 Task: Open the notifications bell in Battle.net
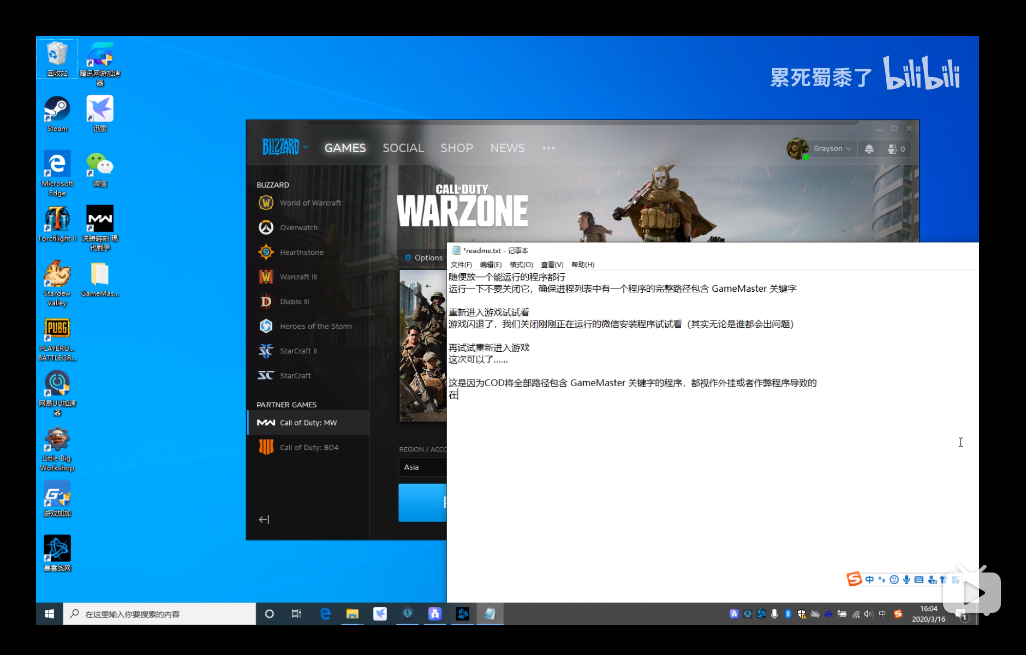pos(869,149)
